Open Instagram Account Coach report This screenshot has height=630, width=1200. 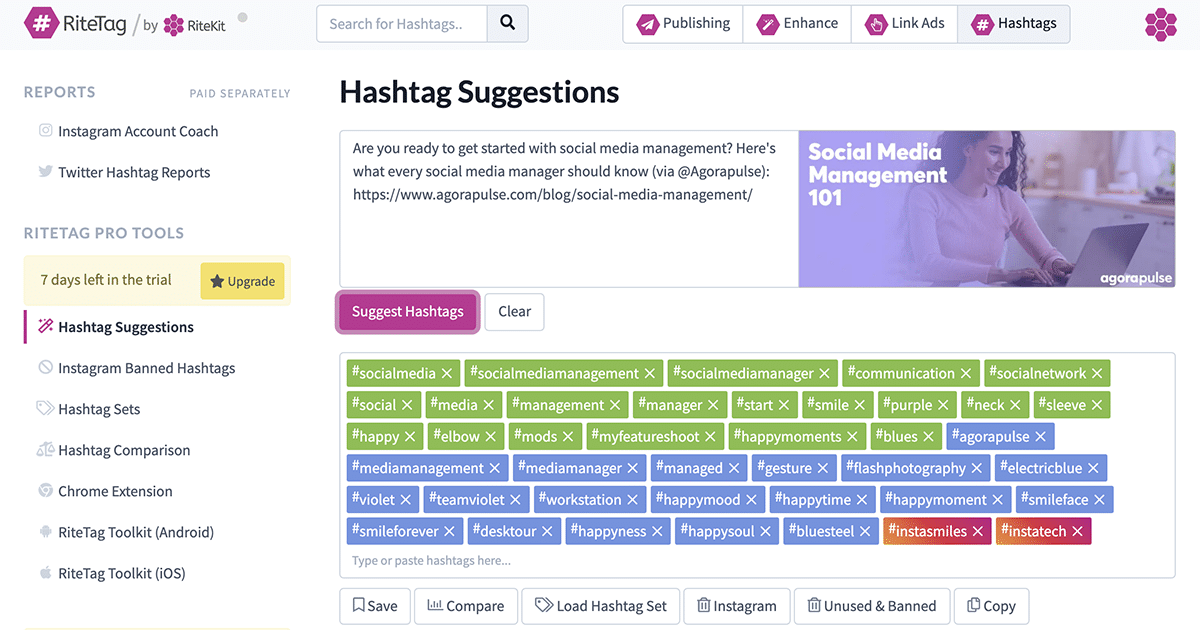click(x=138, y=131)
